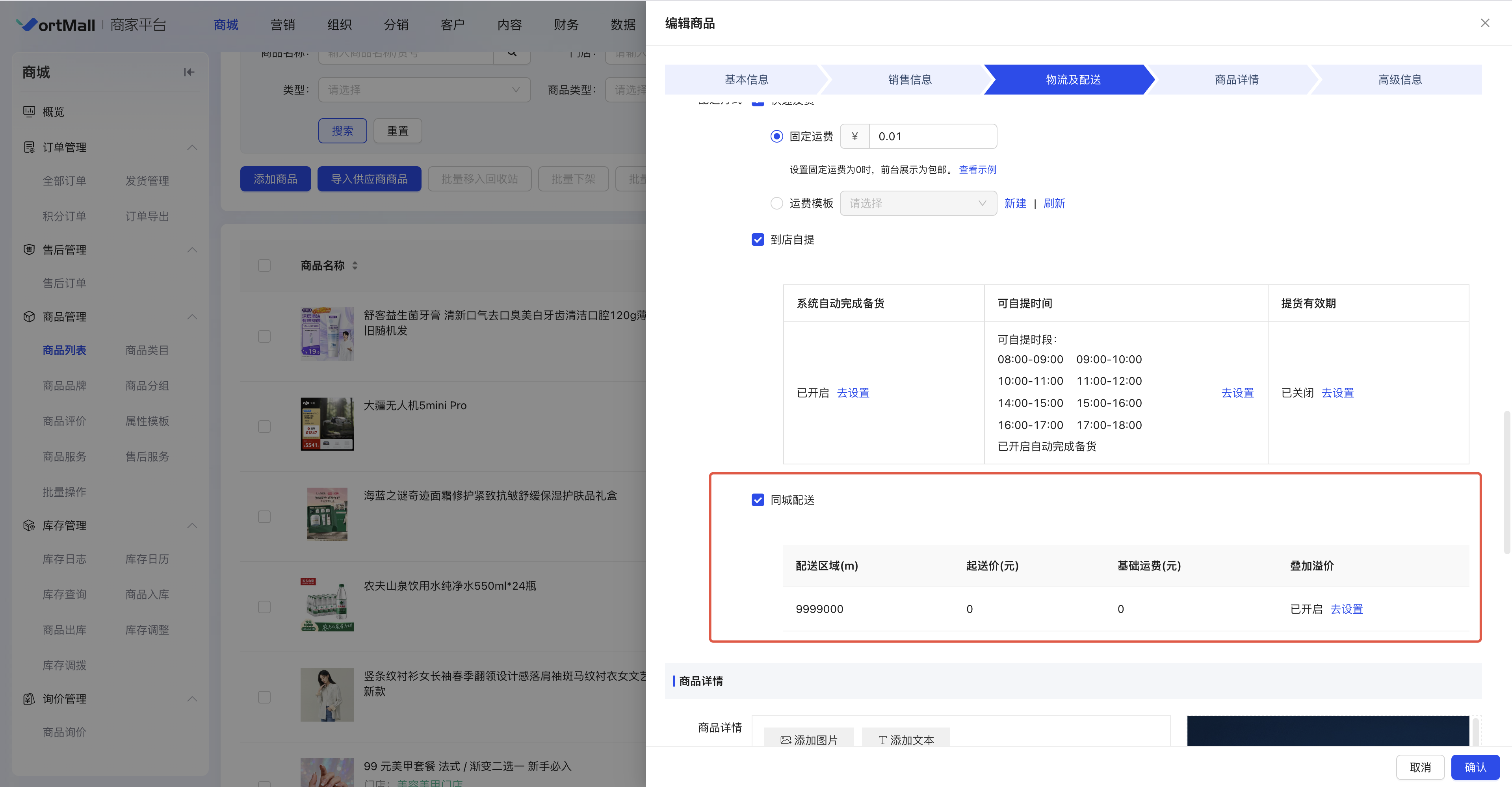This screenshot has width=1512, height=787.
Task: Click the 概览 overview icon
Action: click(29, 111)
